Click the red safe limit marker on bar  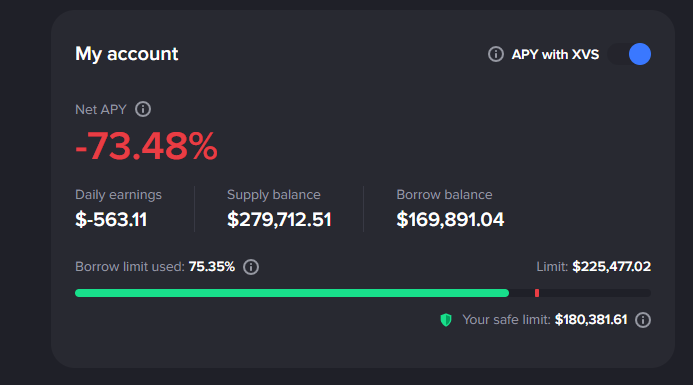(x=537, y=293)
